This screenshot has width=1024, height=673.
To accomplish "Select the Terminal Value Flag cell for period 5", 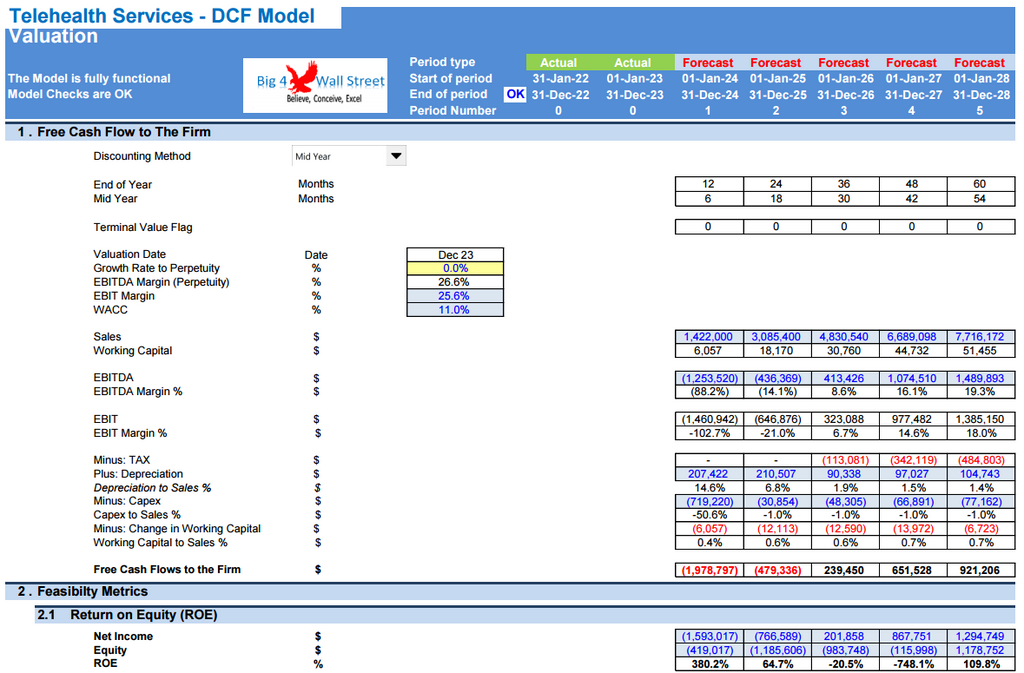I will coord(980,227).
